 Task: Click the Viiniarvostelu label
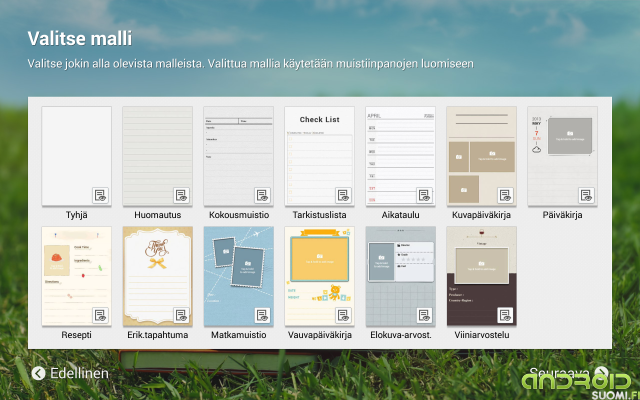[x=482, y=335]
